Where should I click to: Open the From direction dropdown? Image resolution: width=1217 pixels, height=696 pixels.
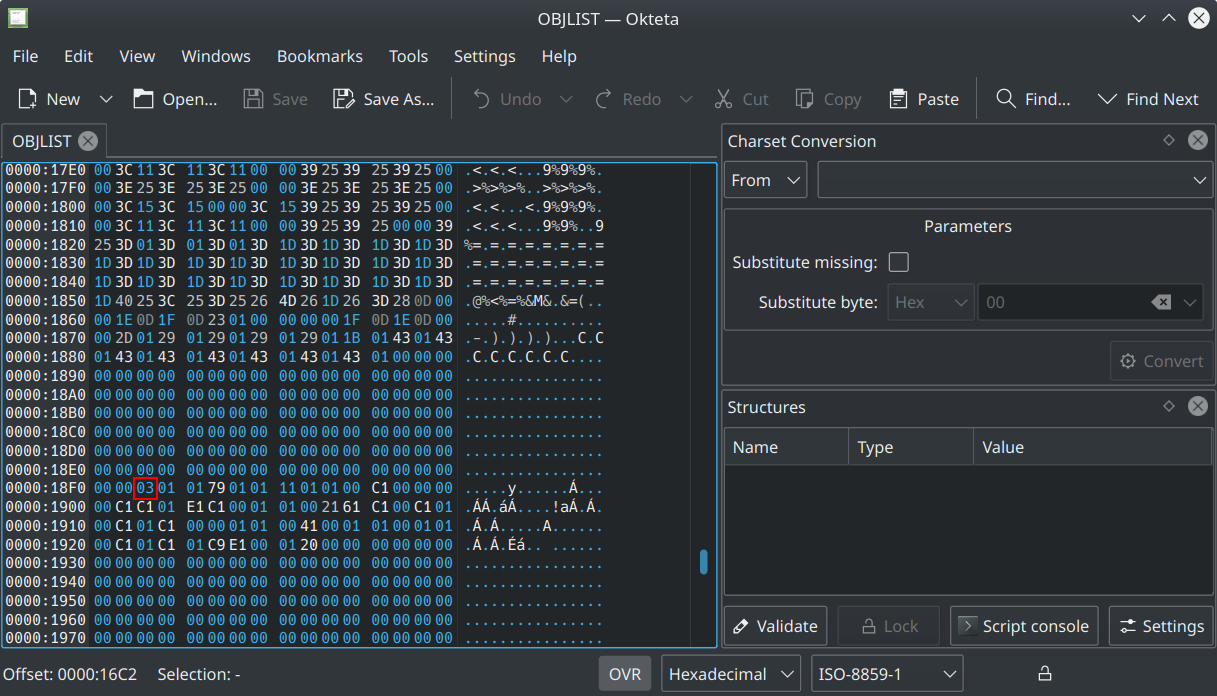tap(765, 180)
